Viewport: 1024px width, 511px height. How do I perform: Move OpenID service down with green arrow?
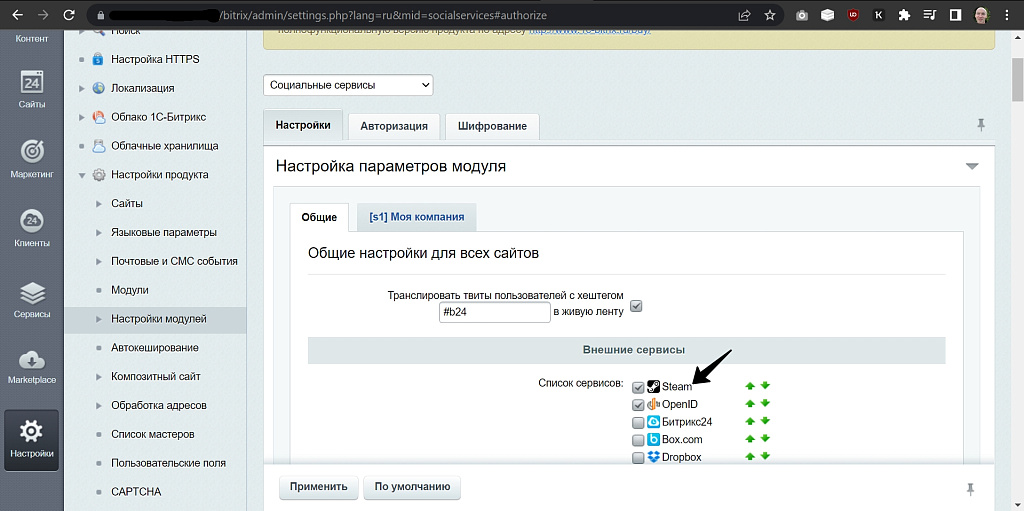(765, 404)
